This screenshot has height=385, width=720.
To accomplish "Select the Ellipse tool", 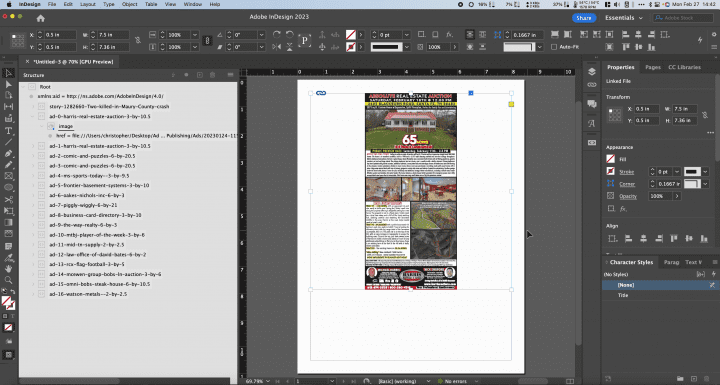I will (x=8, y=187).
